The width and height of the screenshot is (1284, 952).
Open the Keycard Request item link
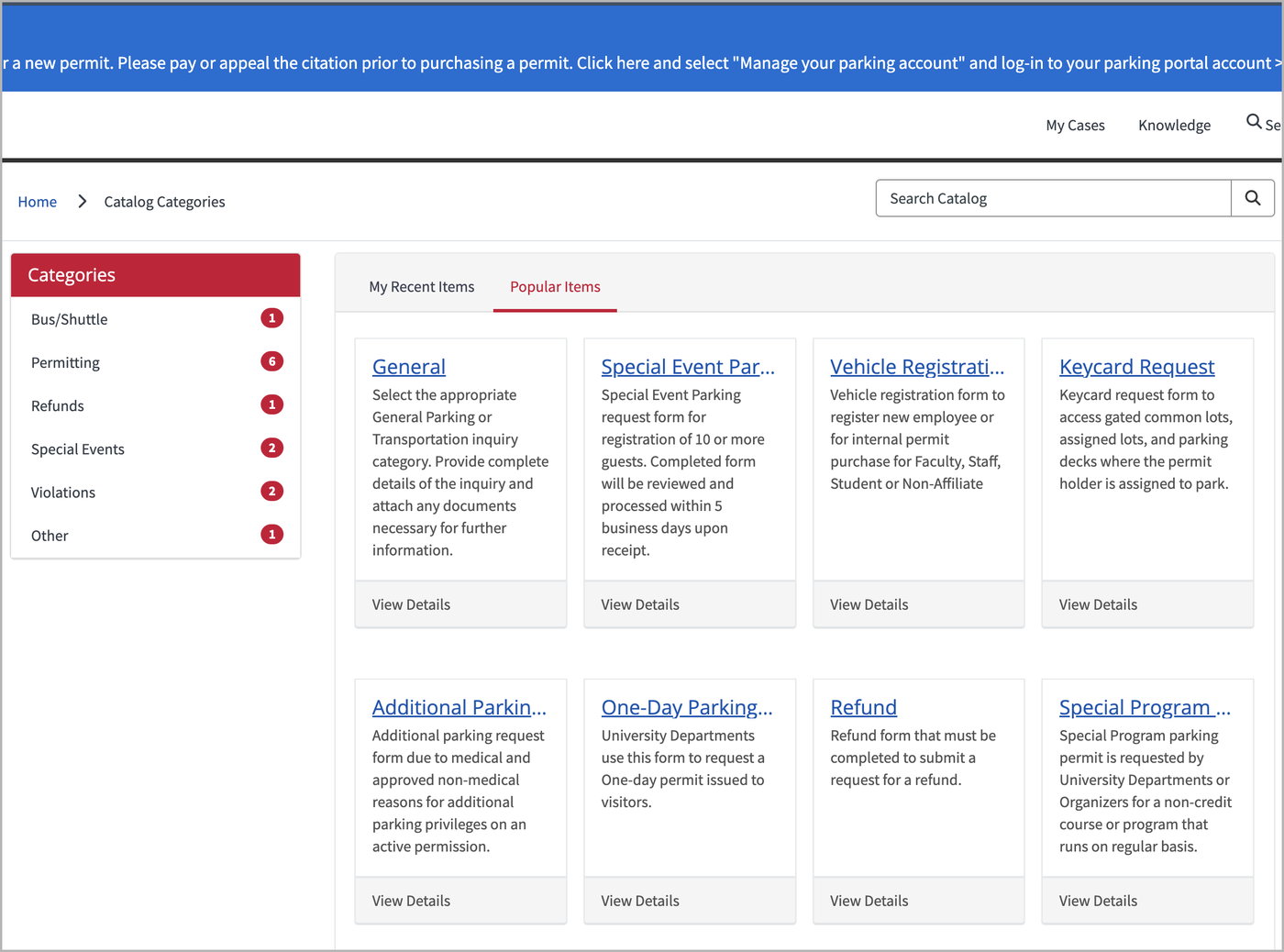[1137, 367]
